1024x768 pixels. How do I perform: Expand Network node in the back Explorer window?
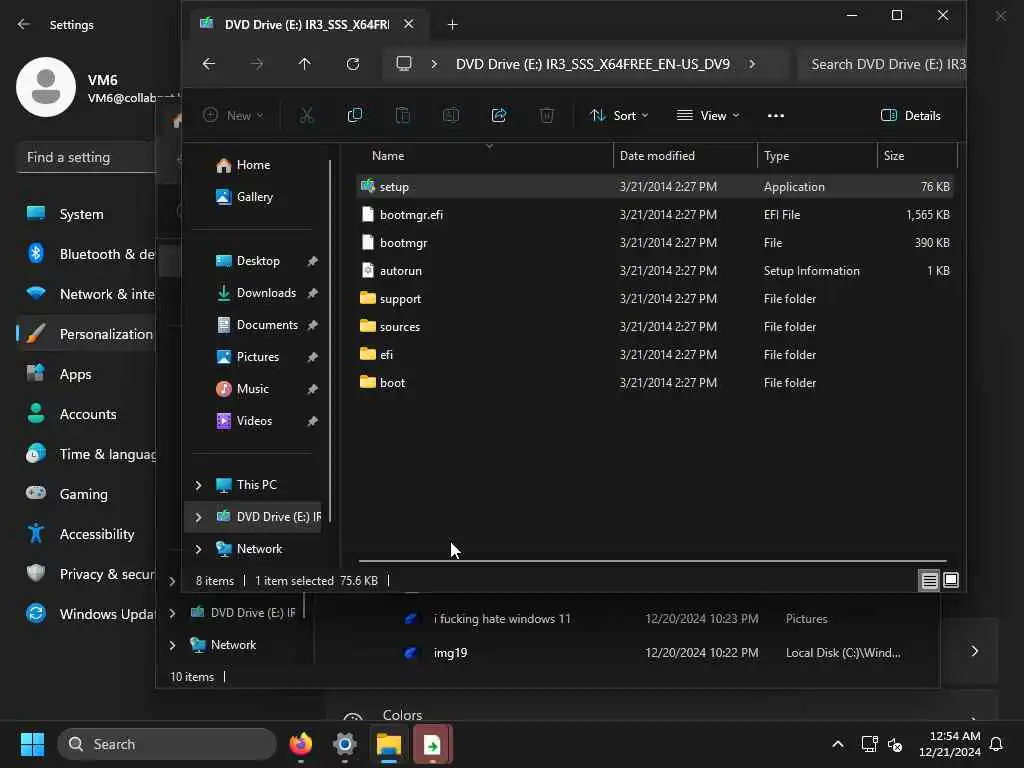pyautogui.click(x=172, y=645)
